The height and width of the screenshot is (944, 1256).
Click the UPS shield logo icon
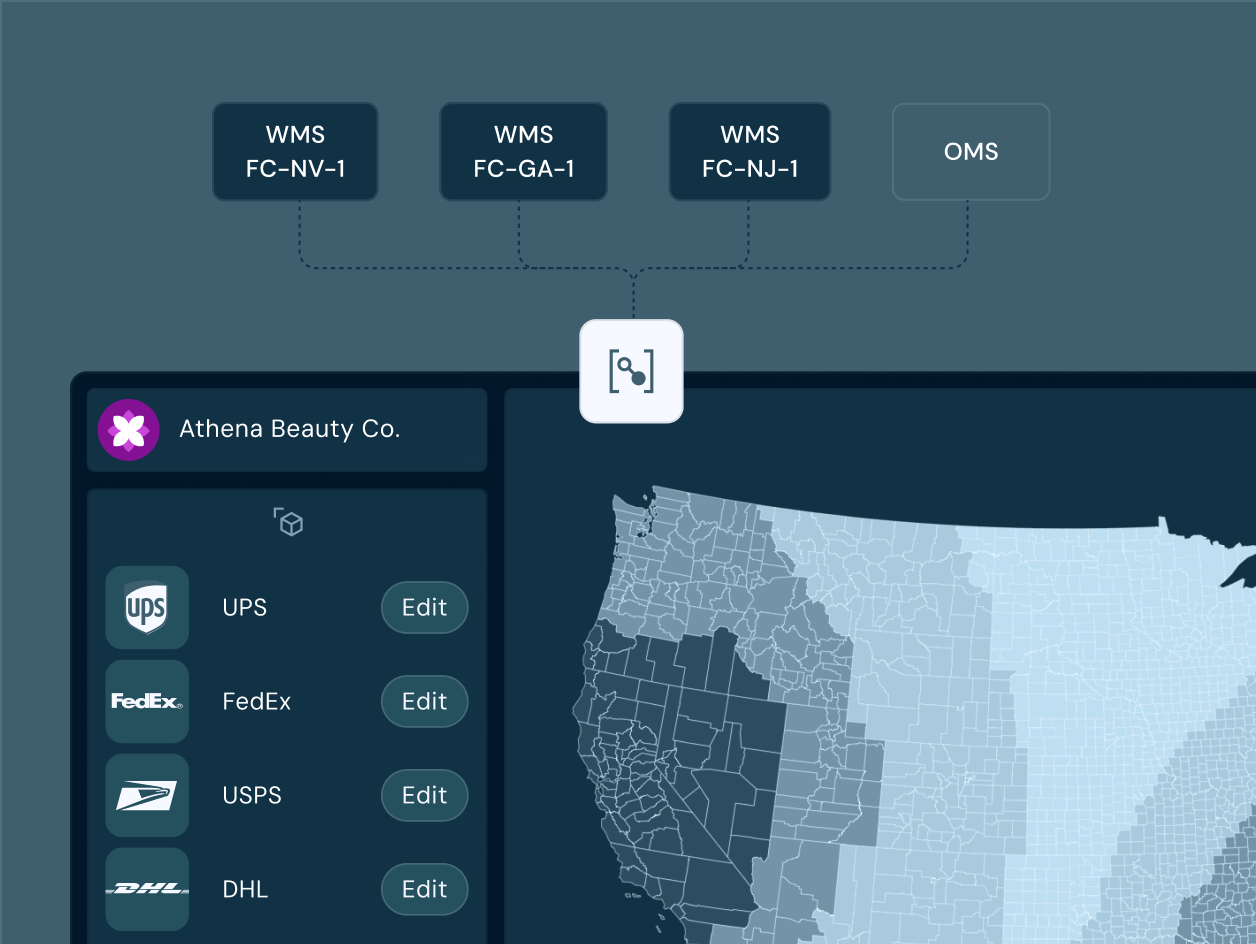(147, 607)
